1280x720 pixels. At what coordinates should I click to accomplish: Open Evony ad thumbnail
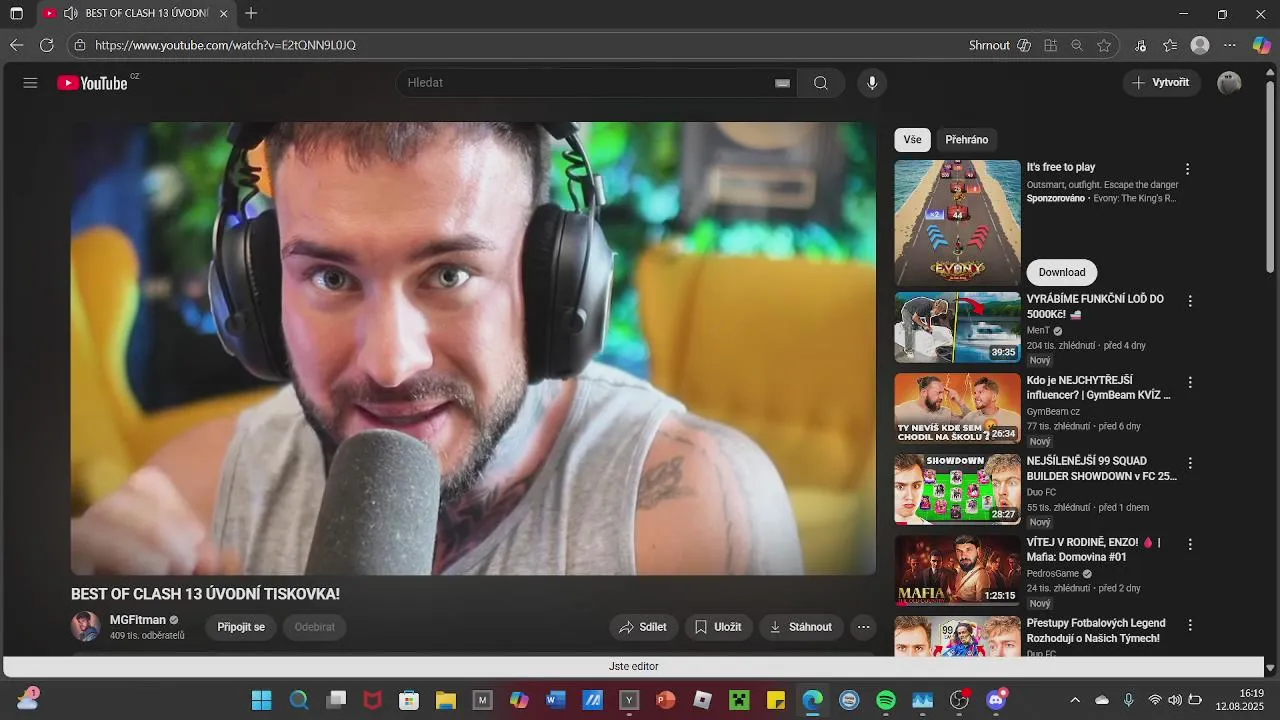click(957, 223)
